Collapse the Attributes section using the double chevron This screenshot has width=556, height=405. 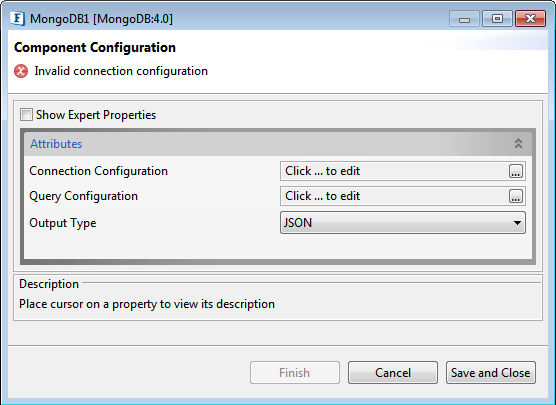click(x=518, y=144)
